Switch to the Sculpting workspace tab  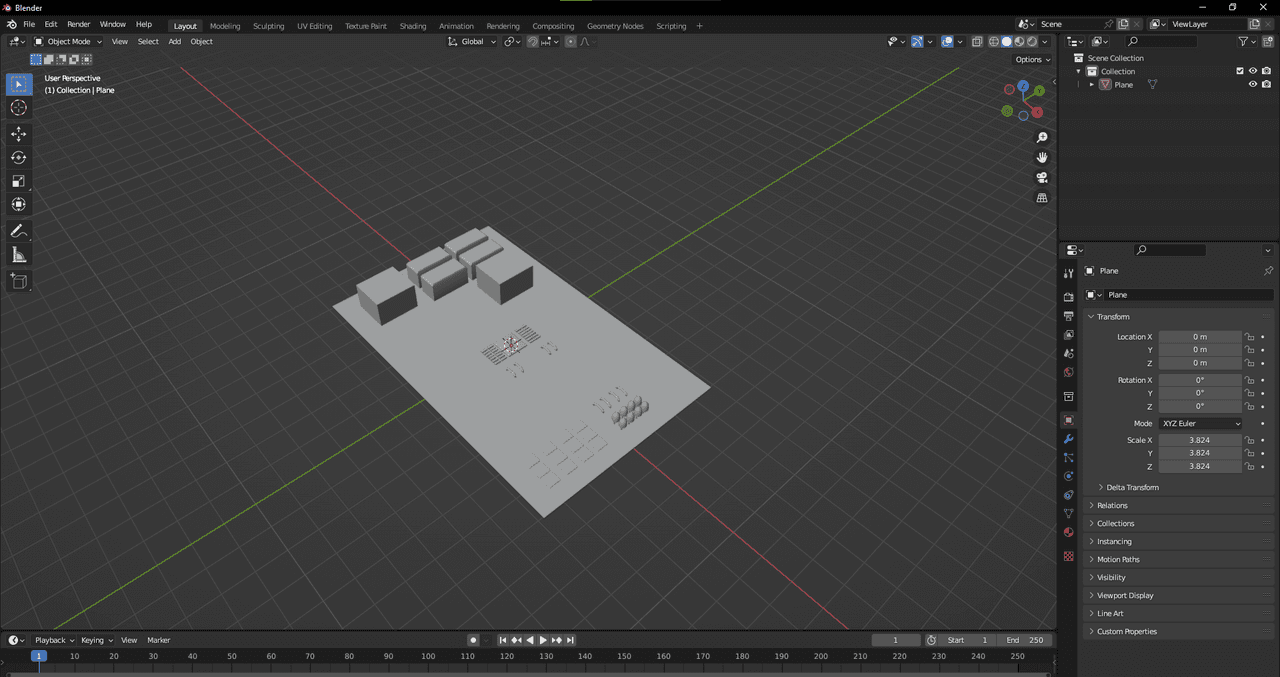pyautogui.click(x=268, y=26)
